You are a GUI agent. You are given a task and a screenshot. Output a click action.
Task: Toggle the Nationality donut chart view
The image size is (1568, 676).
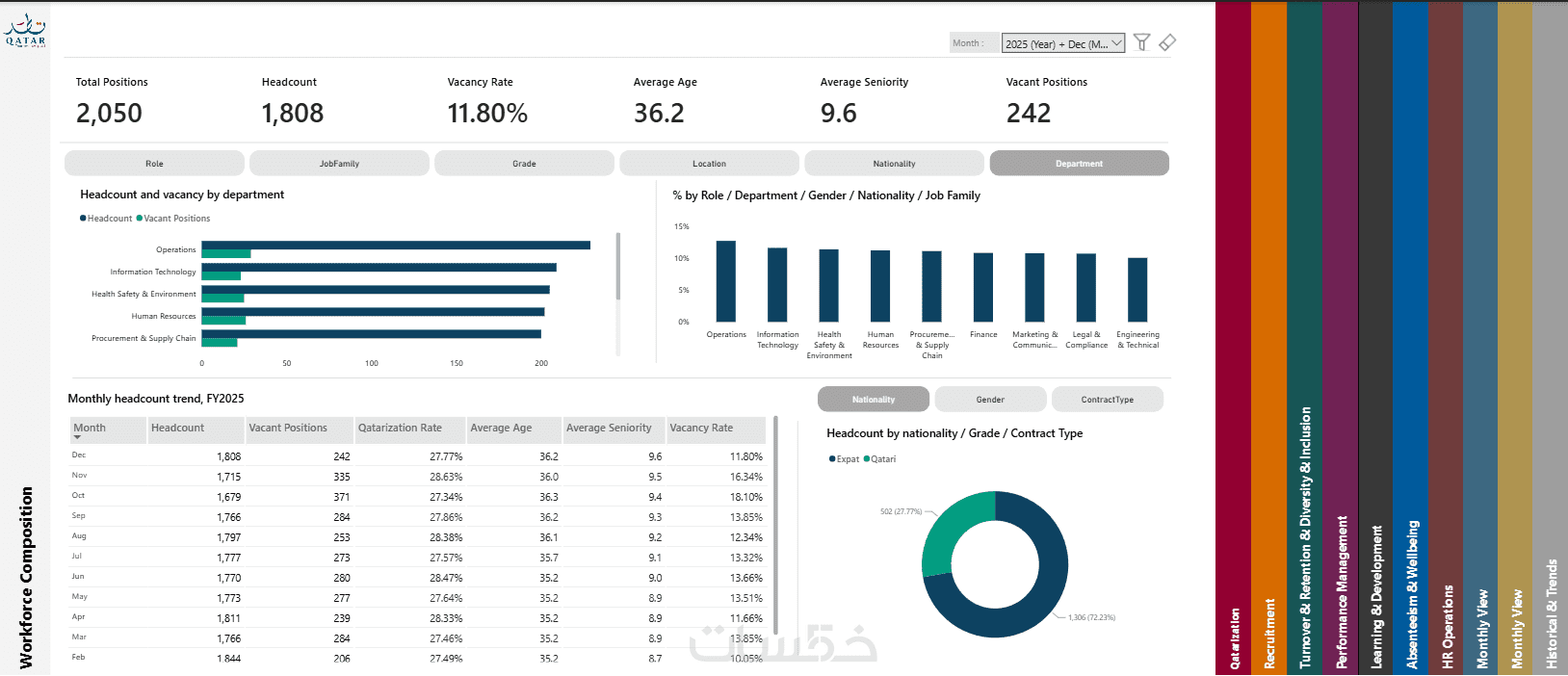coord(874,399)
